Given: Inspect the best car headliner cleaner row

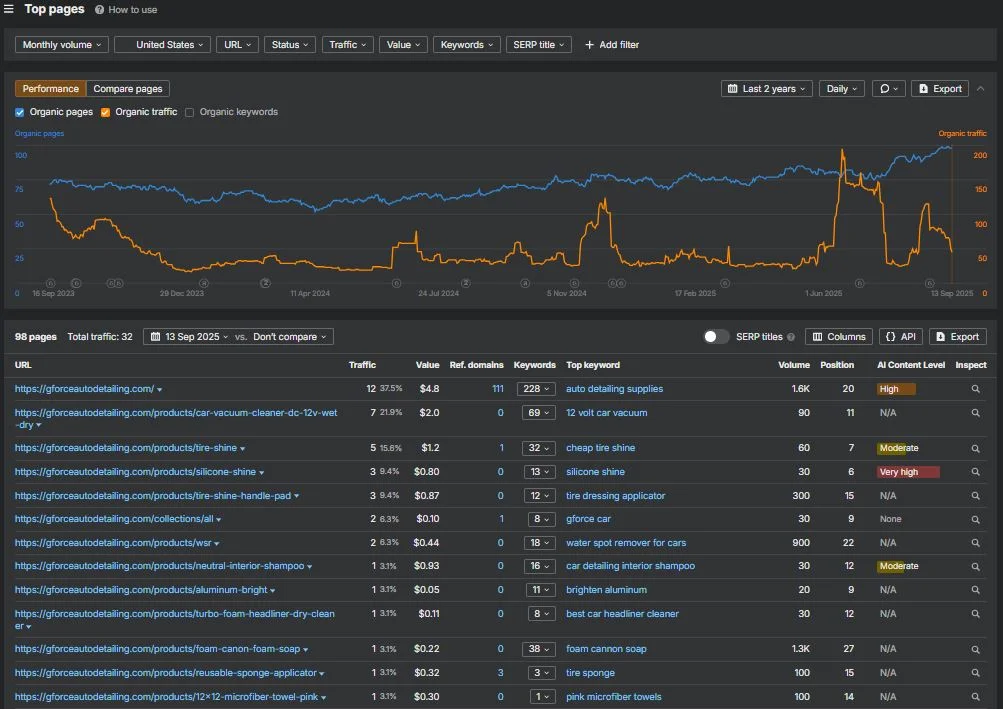Looking at the screenshot, I should tap(975, 614).
